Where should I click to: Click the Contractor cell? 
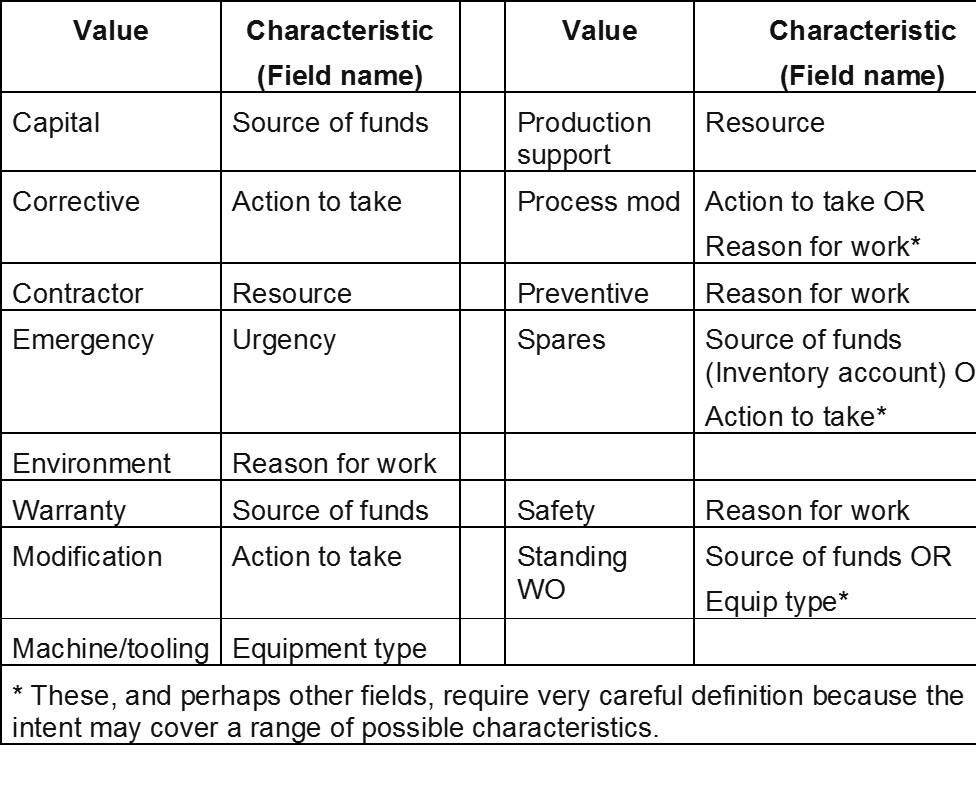[111, 286]
